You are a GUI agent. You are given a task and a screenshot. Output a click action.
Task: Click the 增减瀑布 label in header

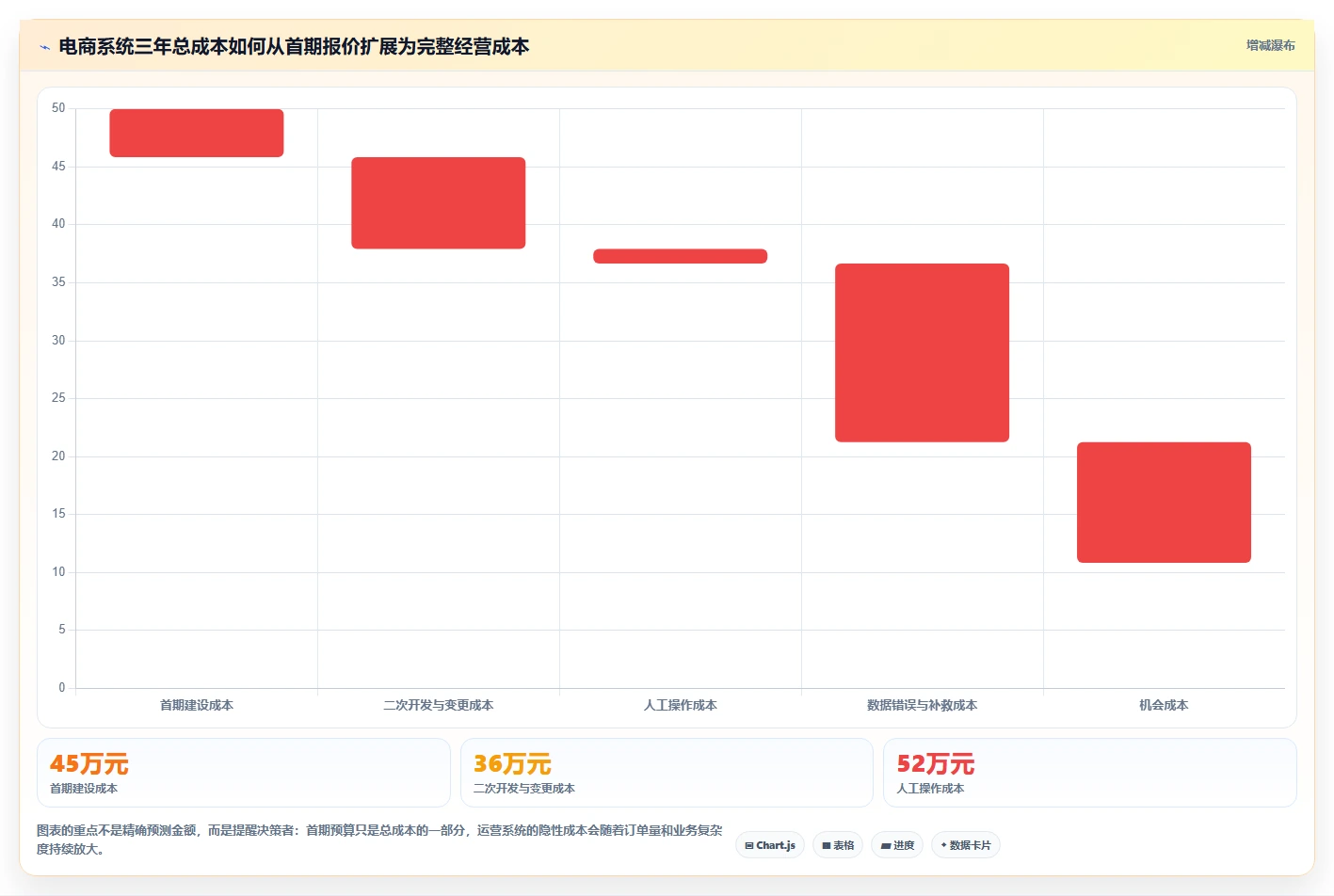1270,45
